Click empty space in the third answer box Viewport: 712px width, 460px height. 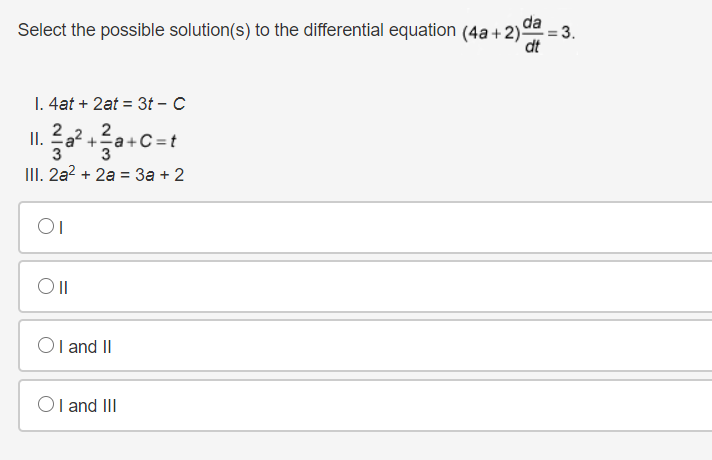pyautogui.click(x=400, y=347)
